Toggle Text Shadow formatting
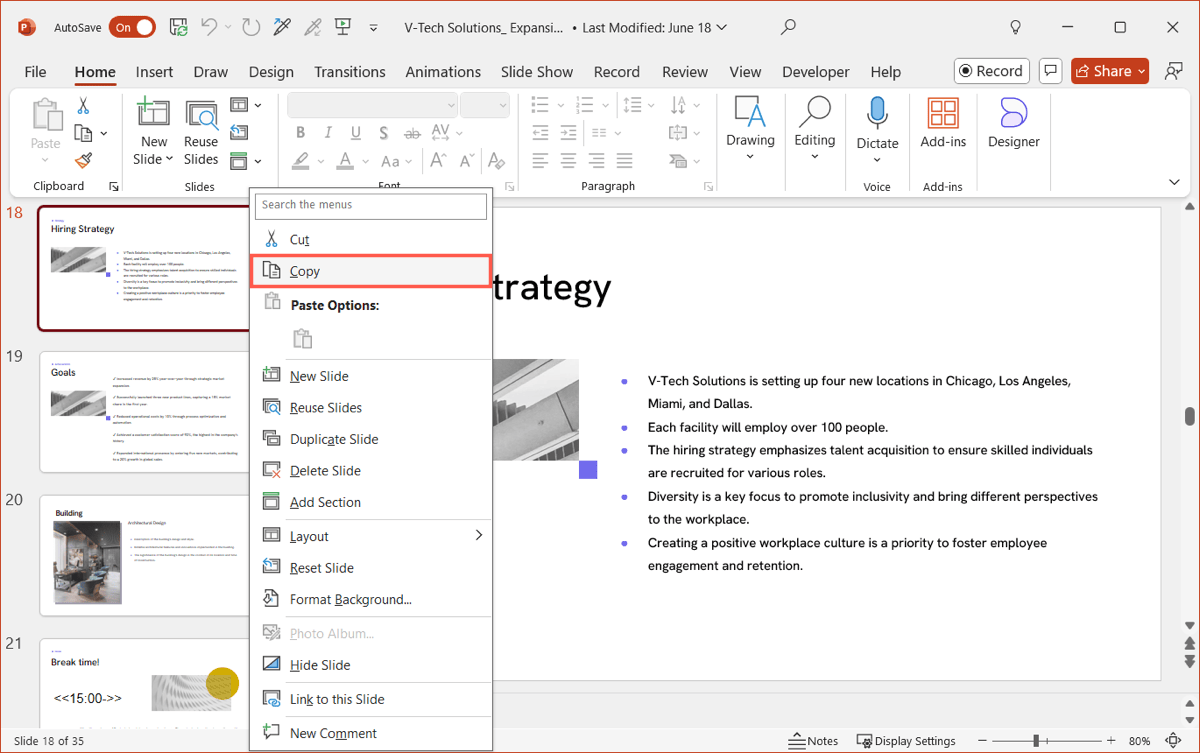This screenshot has width=1200, height=753. click(x=383, y=132)
